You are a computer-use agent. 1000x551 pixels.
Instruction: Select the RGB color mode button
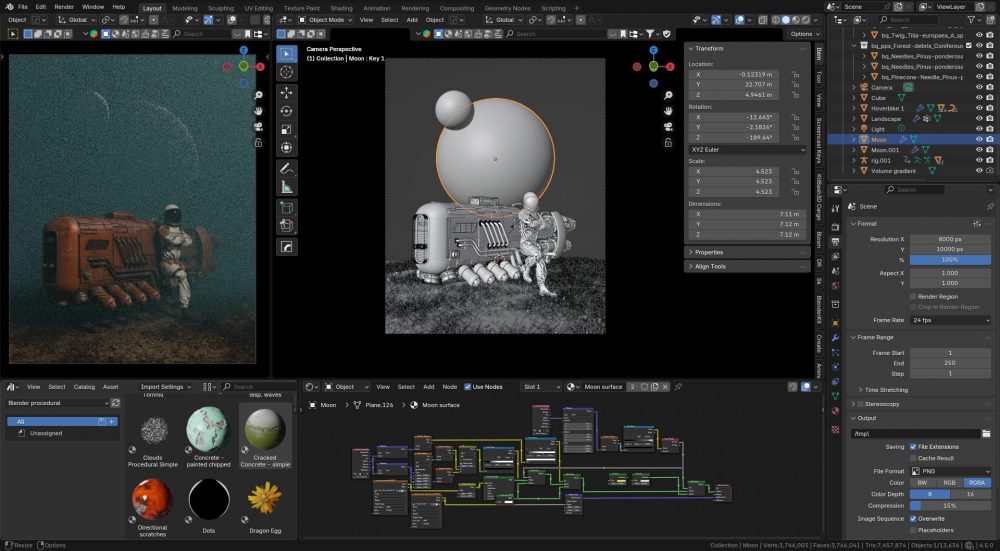(x=950, y=483)
